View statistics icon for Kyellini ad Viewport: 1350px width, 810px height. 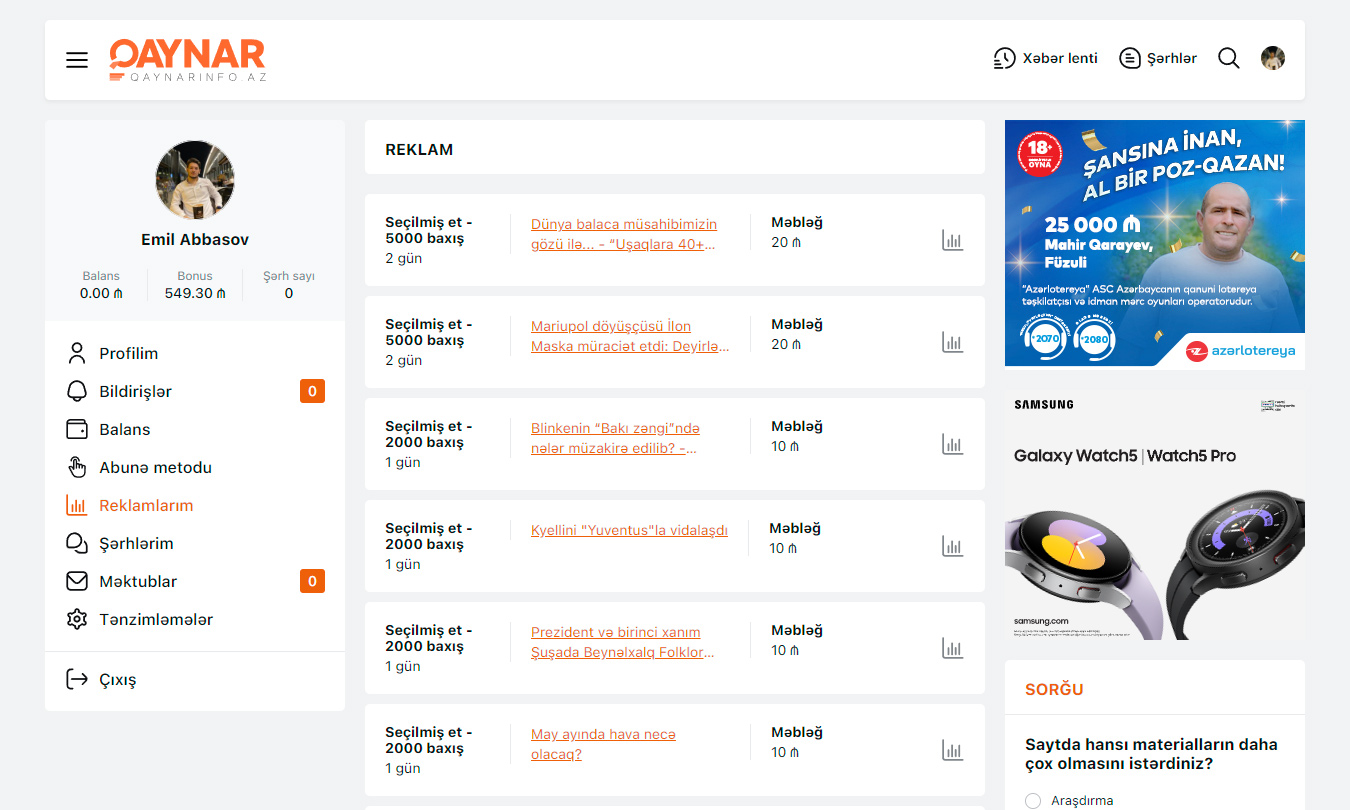pyautogui.click(x=952, y=546)
